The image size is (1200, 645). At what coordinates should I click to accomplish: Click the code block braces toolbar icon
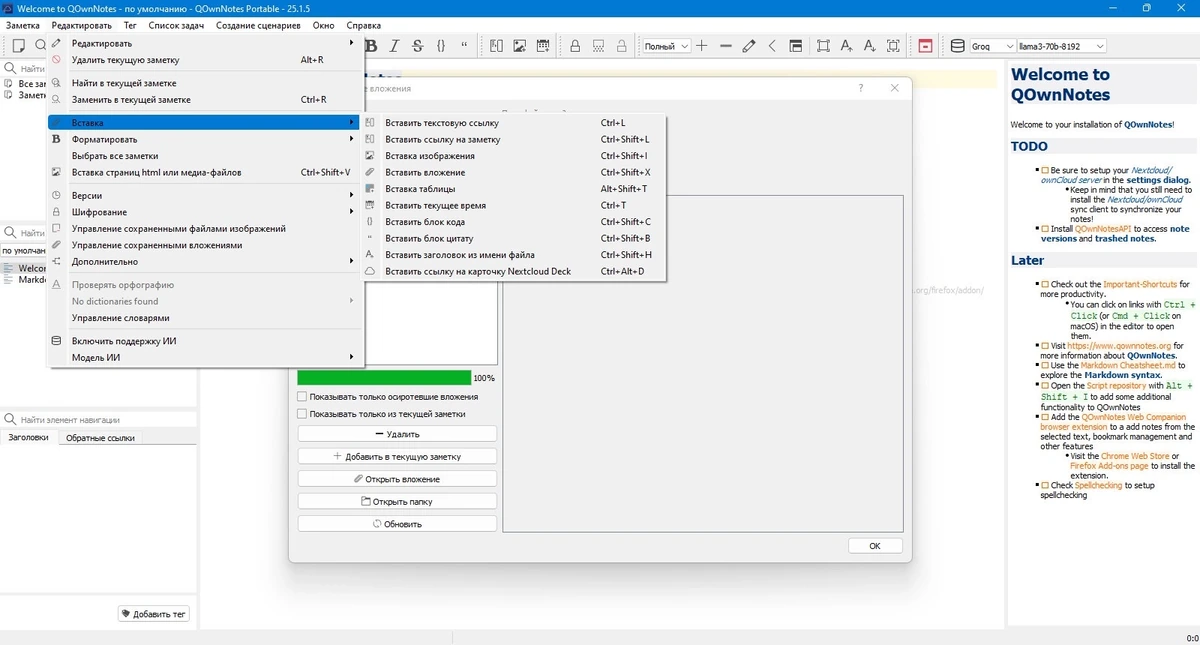441,46
